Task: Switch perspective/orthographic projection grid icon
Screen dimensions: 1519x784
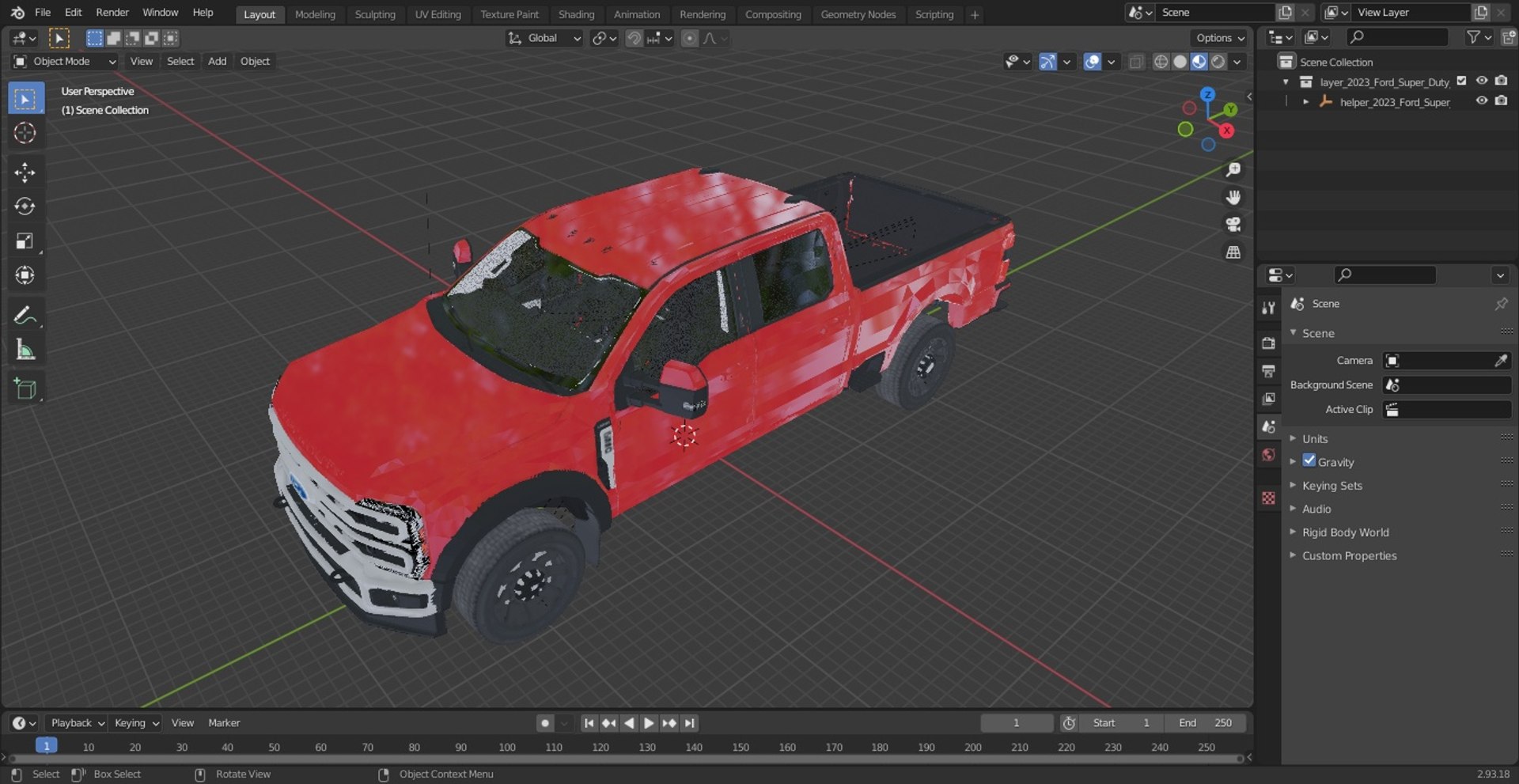Action: click(x=1233, y=252)
